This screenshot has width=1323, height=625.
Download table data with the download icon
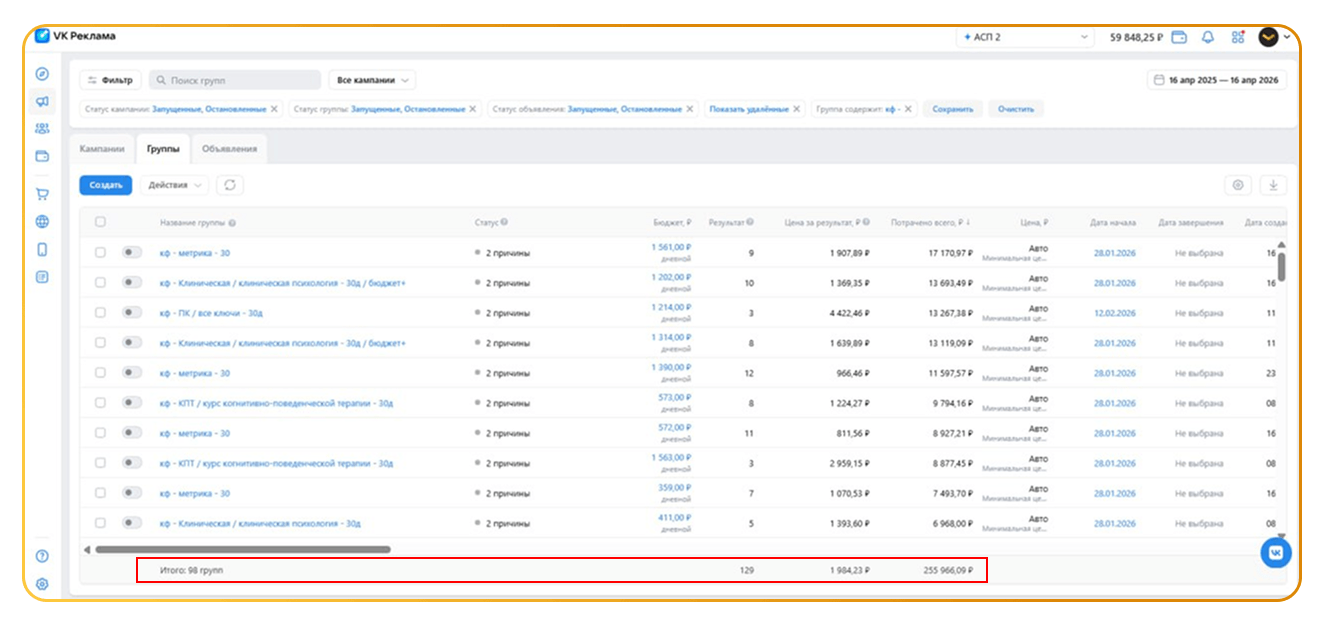coord(1273,185)
